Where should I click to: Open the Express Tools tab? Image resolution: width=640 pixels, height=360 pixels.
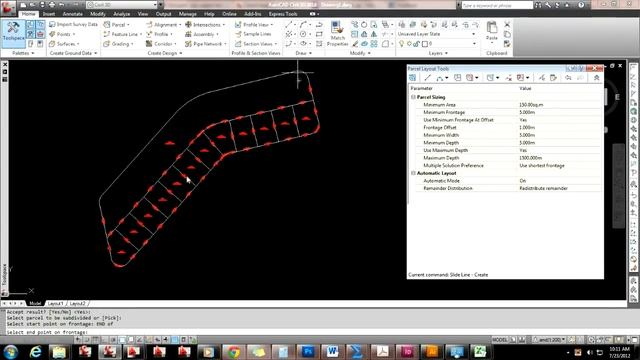283,14
